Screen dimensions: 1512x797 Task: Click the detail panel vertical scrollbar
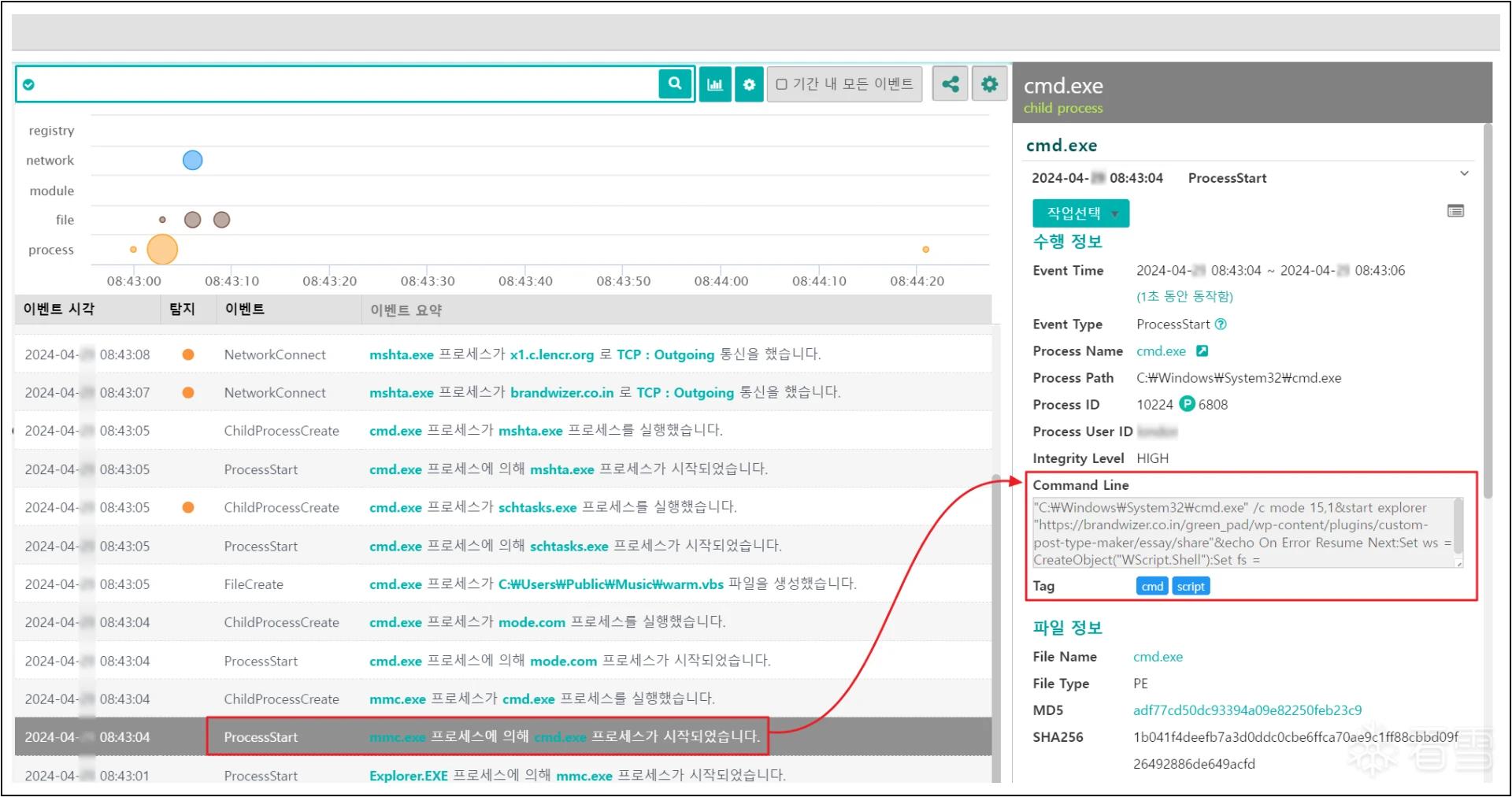[x=1487, y=311]
